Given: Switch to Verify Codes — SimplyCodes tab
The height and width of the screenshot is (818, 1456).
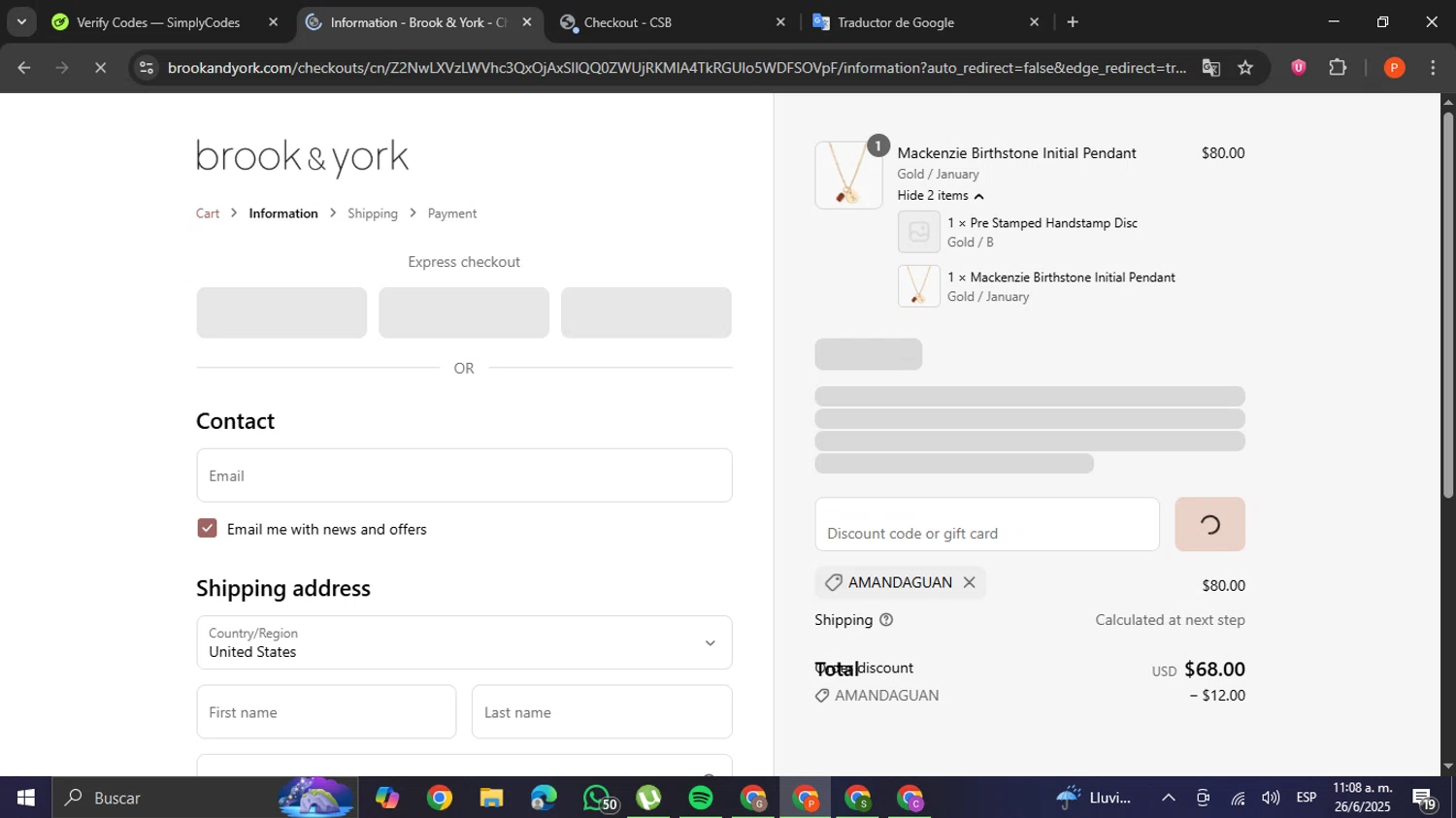Looking at the screenshot, I should [x=158, y=22].
